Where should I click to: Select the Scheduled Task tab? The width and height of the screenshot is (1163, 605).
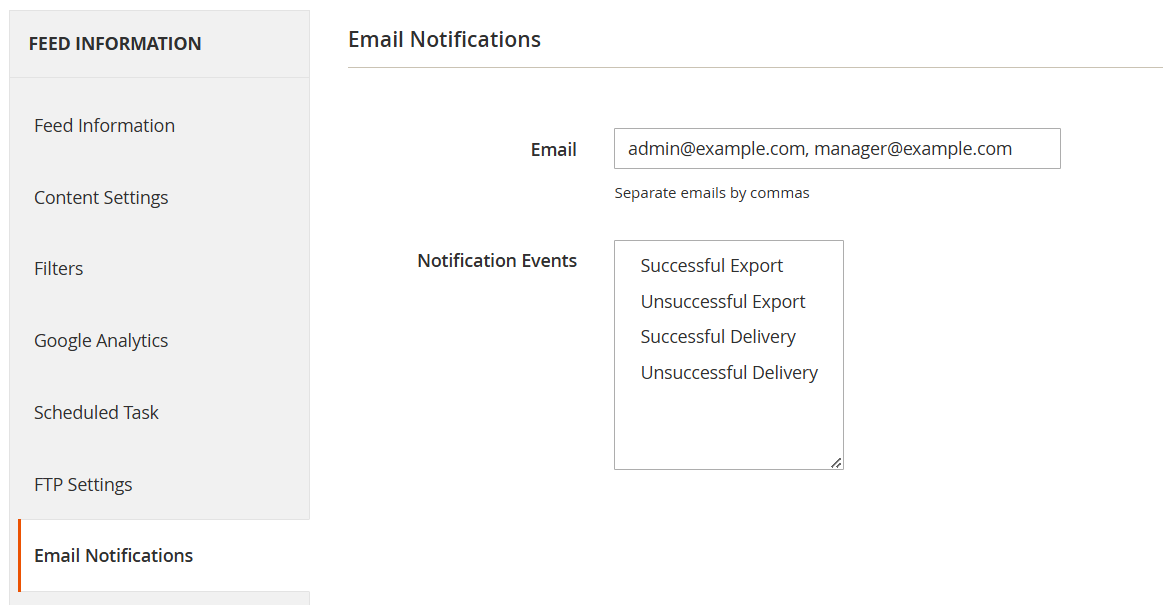coord(96,413)
